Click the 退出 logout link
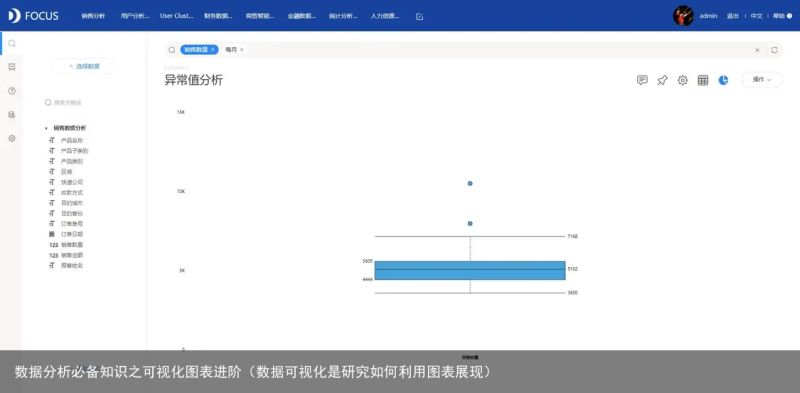The width and height of the screenshot is (800, 393). [x=733, y=16]
